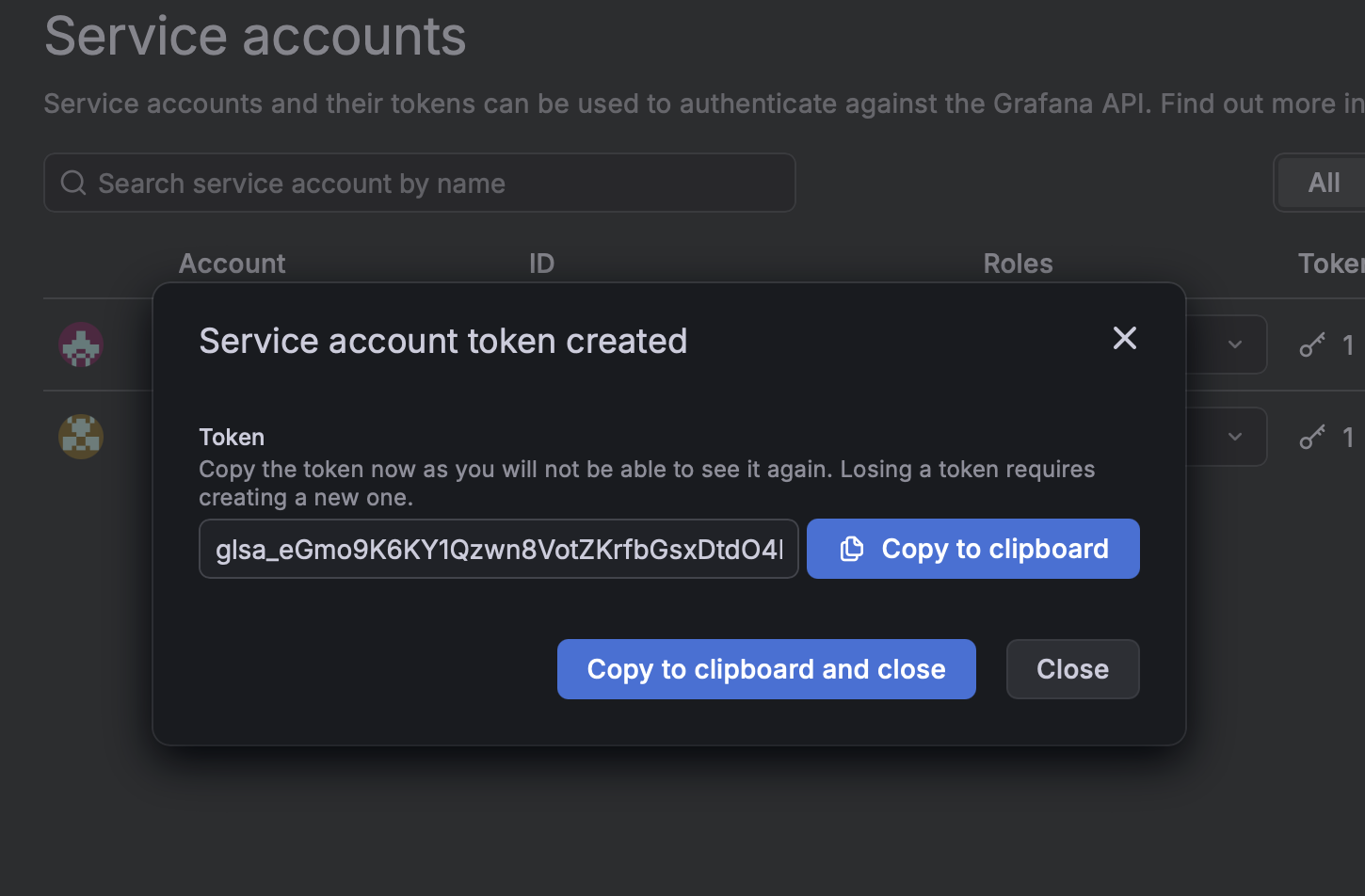1365x896 pixels.
Task: Click the Account column header
Action: click(232, 264)
